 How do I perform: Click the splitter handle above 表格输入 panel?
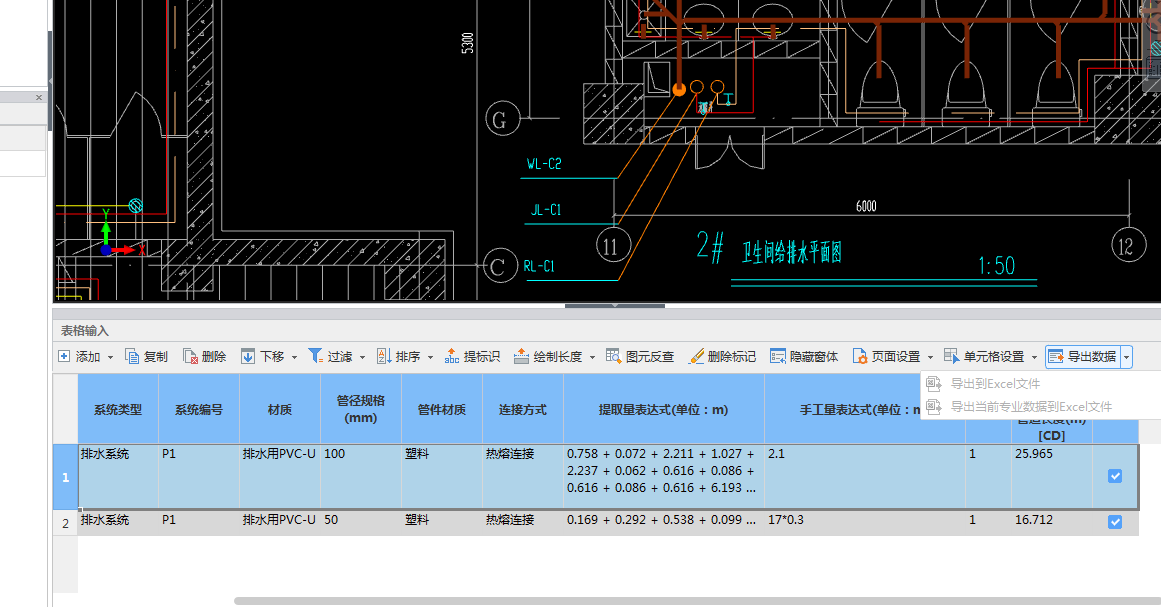(615, 305)
